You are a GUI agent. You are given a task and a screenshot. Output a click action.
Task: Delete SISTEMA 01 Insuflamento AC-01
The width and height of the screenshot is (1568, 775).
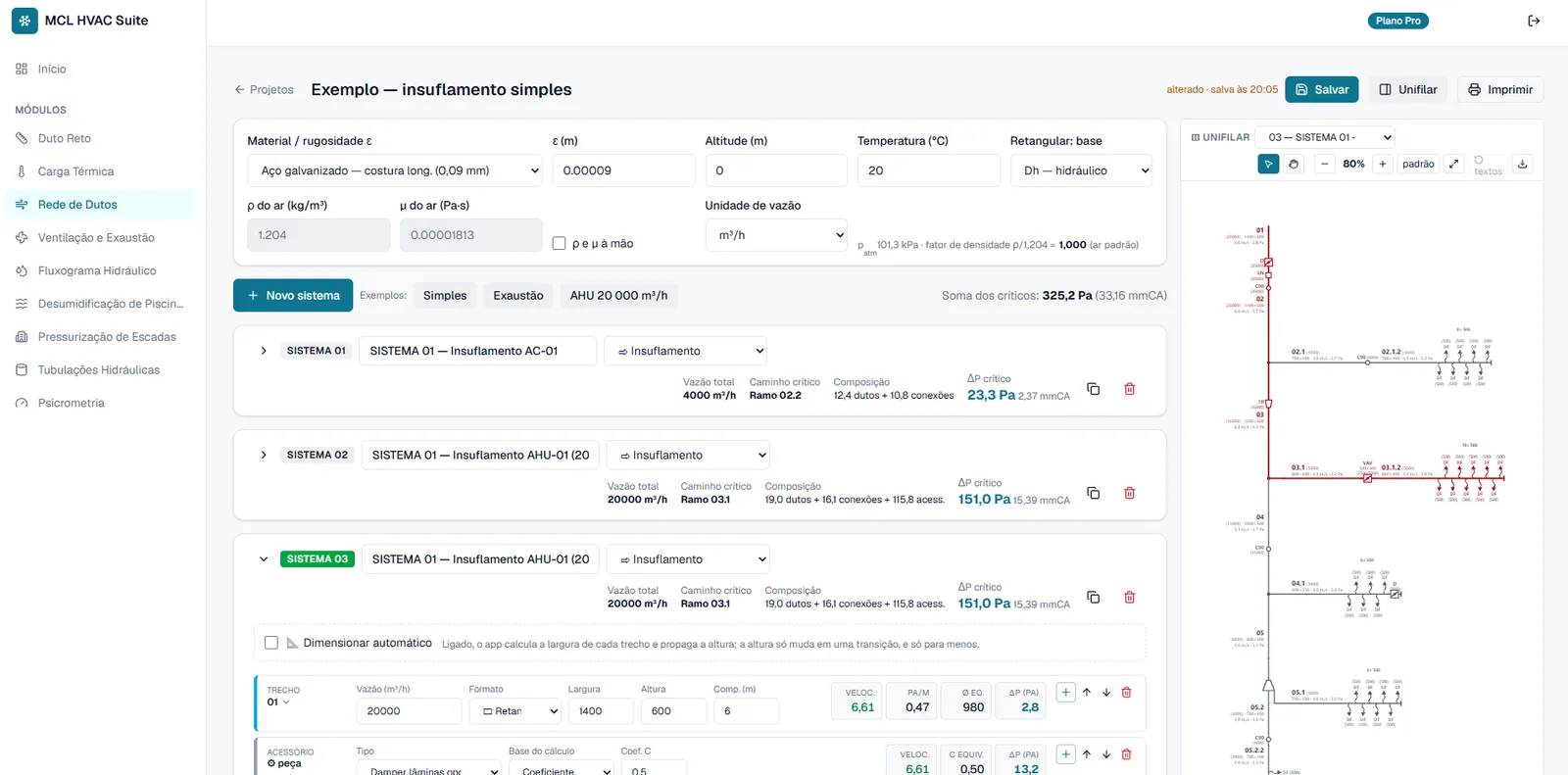pos(1129,389)
